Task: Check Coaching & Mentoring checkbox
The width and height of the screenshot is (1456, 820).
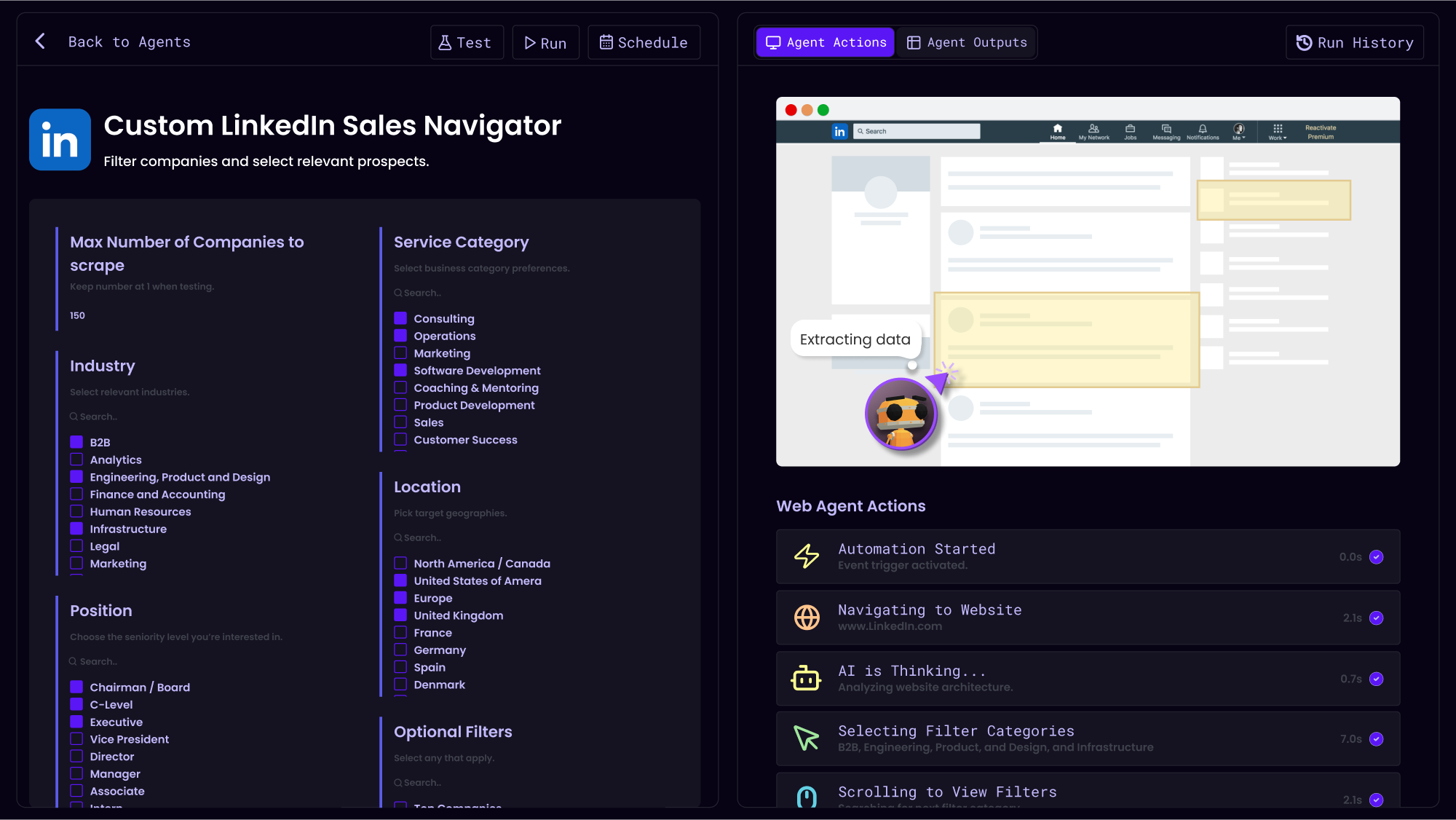Action: (400, 387)
